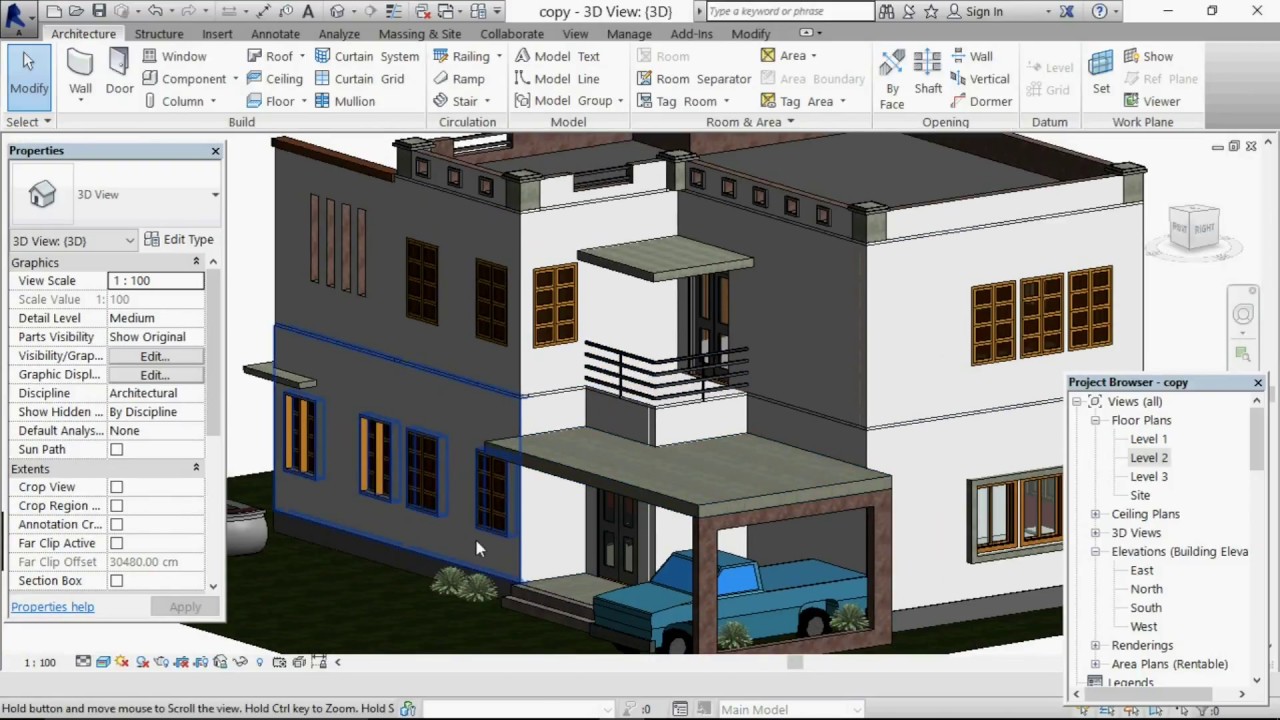Click the Edit Type button
This screenshot has width=1280, height=720.
point(179,240)
